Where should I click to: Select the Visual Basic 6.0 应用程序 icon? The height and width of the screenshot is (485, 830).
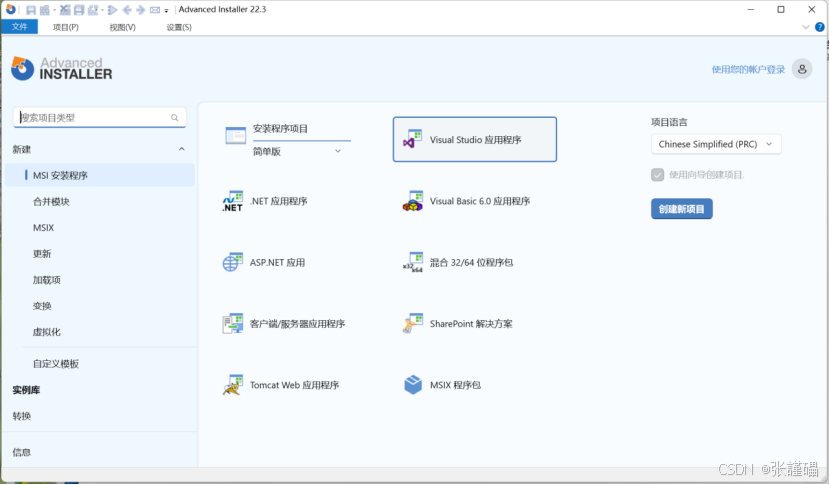click(x=413, y=201)
